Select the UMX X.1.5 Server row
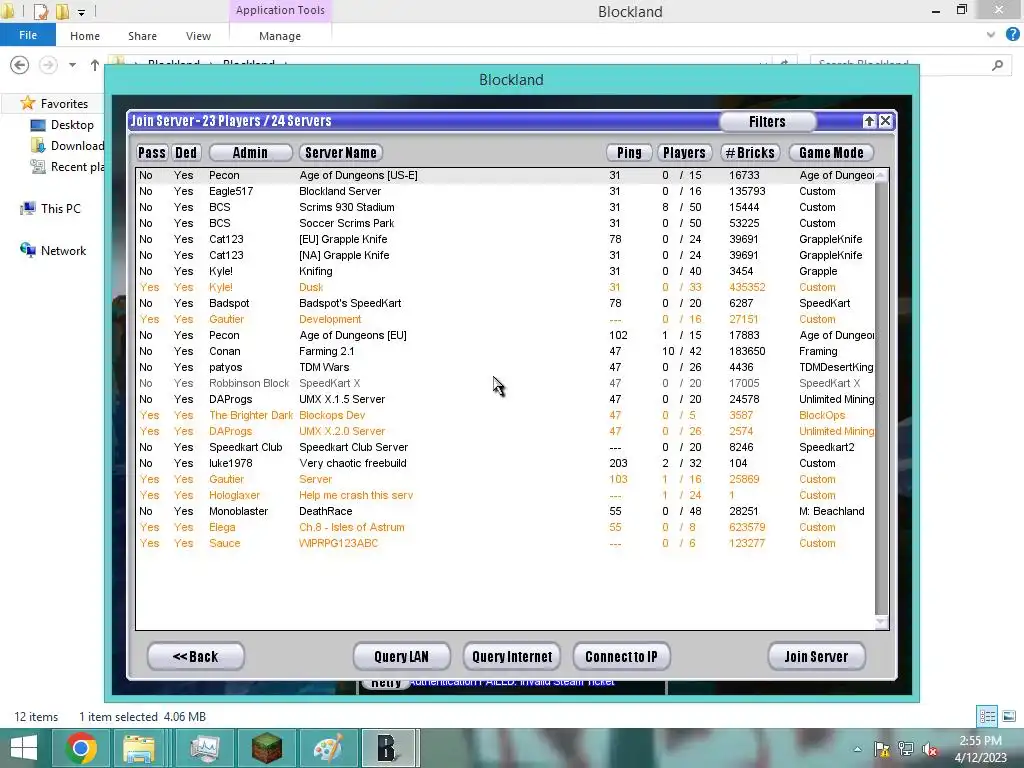 (505, 399)
